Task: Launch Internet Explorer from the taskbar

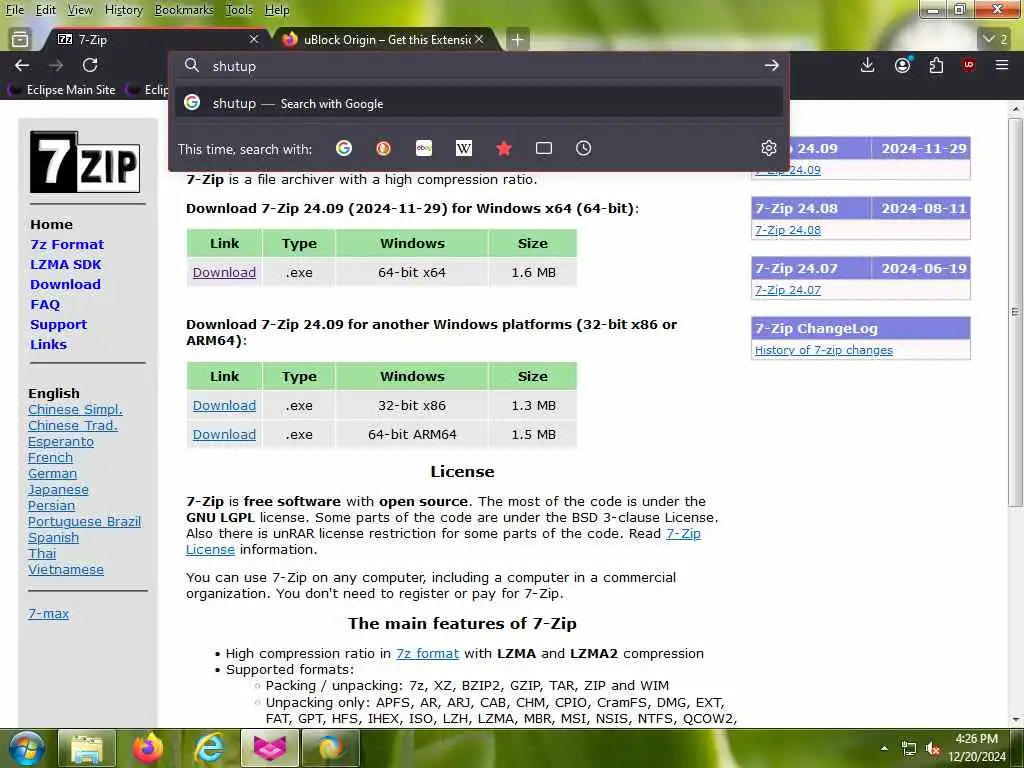Action: pyautogui.click(x=209, y=748)
